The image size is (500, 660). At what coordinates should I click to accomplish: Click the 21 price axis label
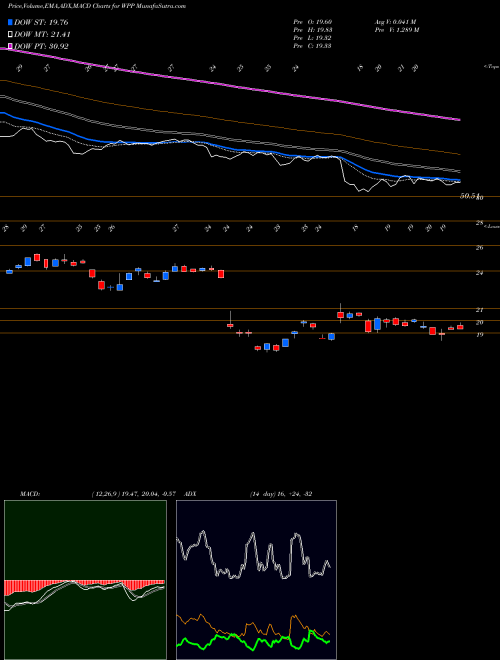pyautogui.click(x=479, y=310)
